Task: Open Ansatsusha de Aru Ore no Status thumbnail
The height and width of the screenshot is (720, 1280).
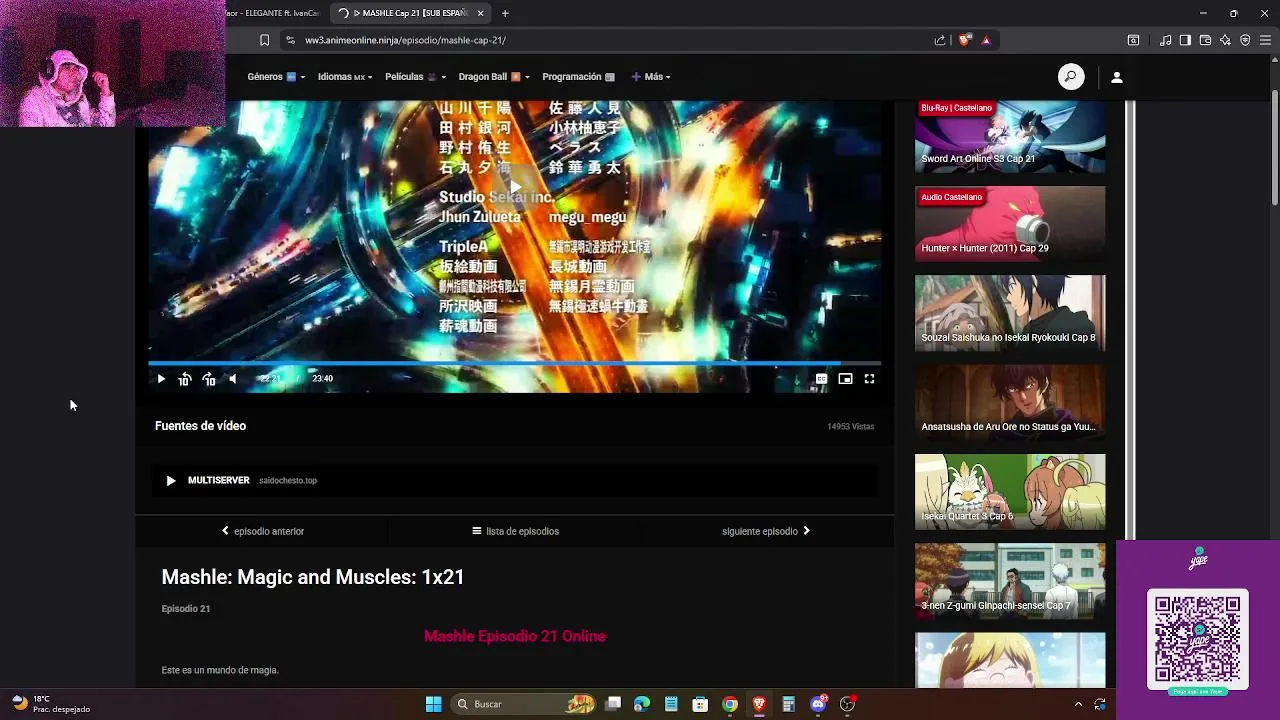Action: coord(1010,402)
